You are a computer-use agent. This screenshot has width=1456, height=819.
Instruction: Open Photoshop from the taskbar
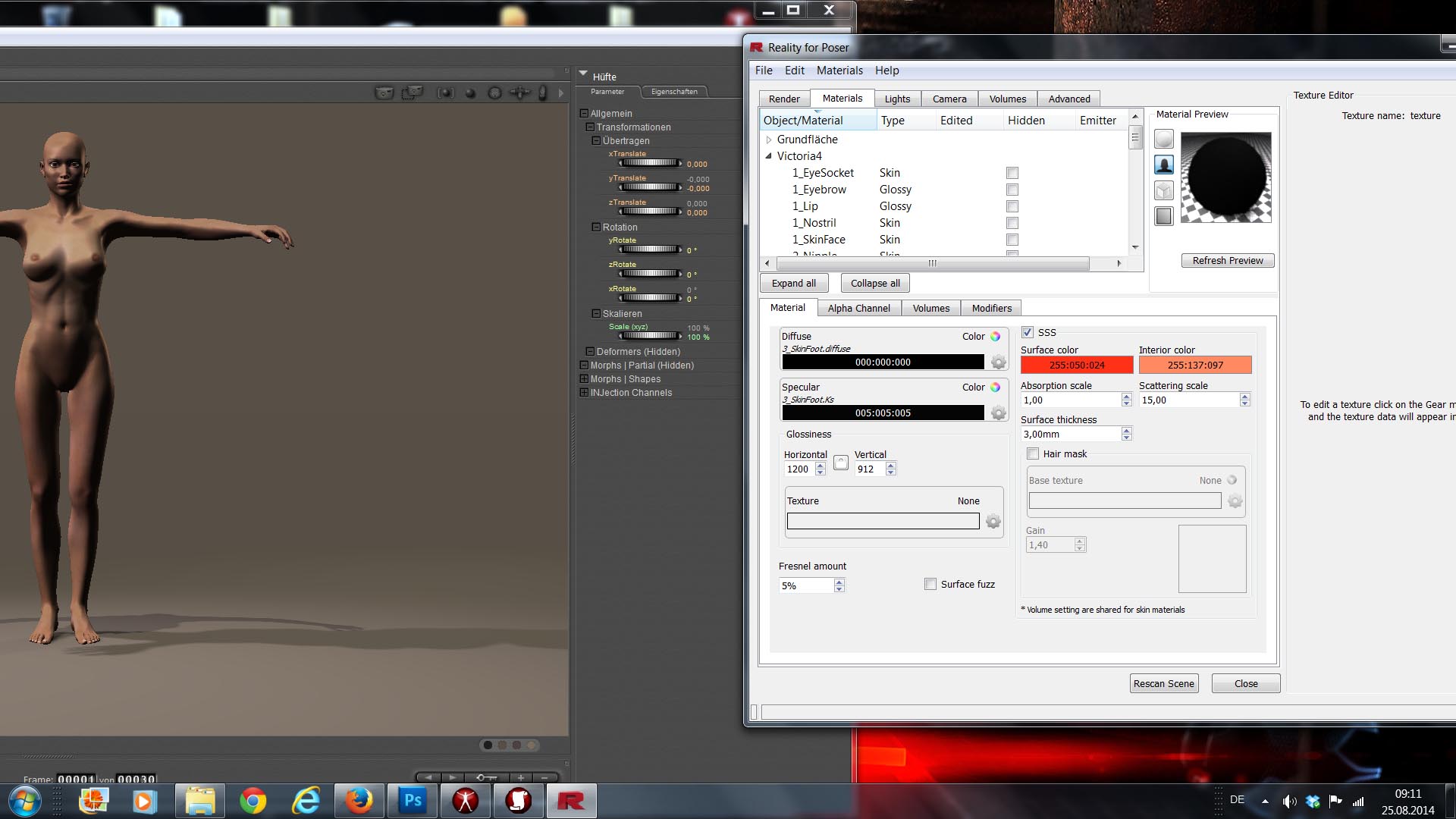pyautogui.click(x=413, y=801)
